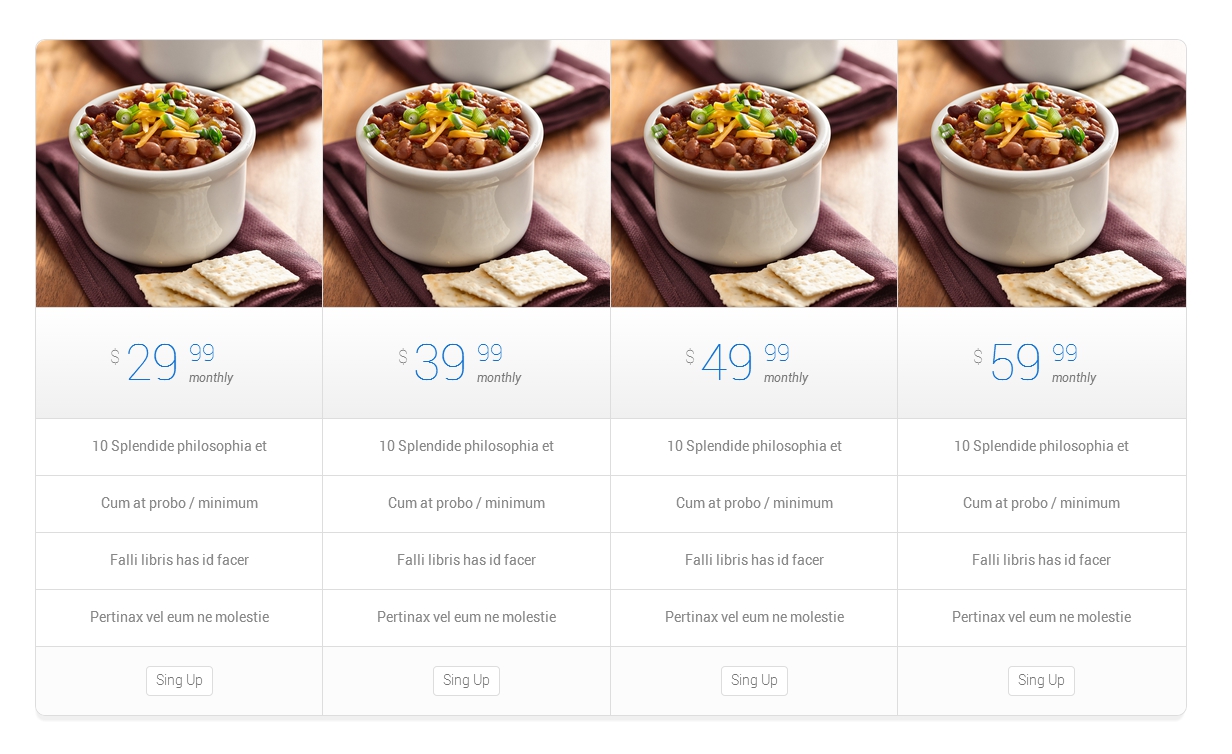Viewport: 1232px width, 754px height.
Task: Select the $29.99 monthly price header
Action: point(179,363)
